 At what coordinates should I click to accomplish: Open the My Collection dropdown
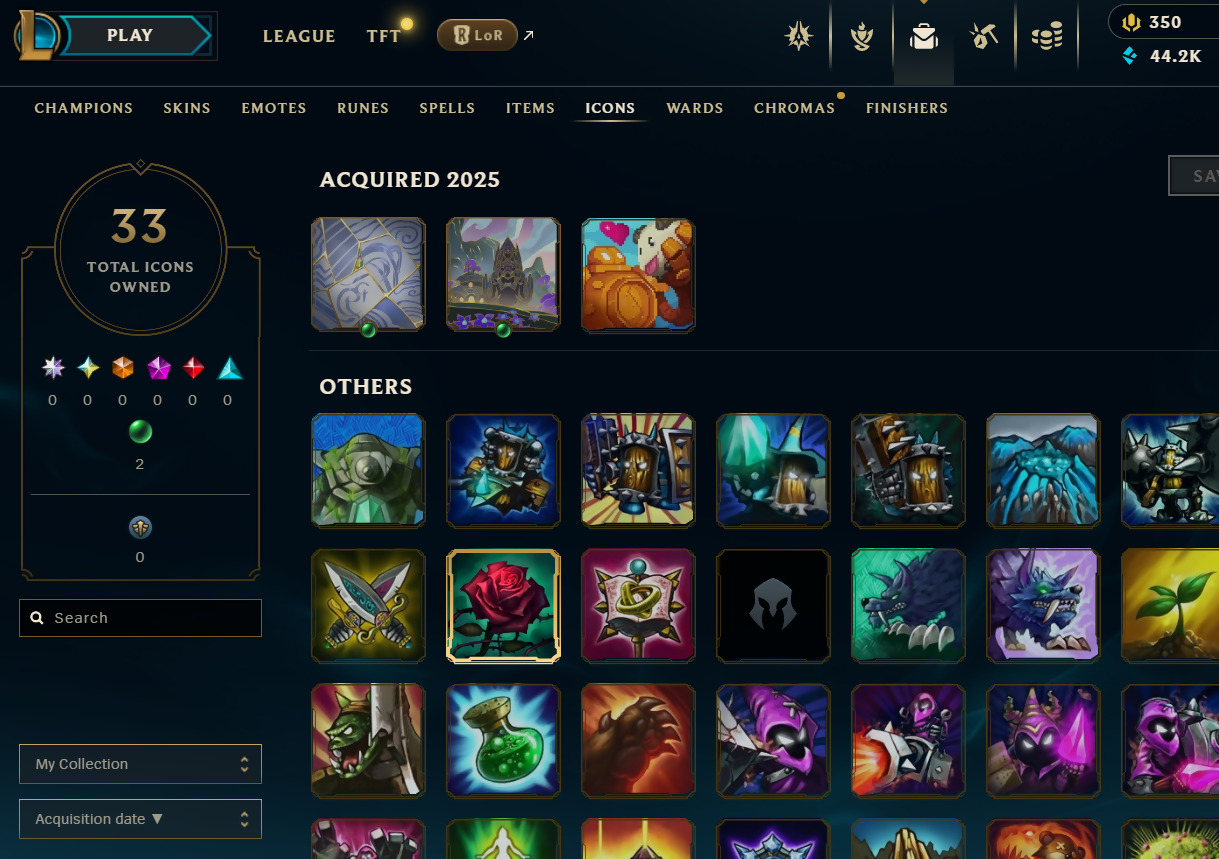tap(140, 764)
